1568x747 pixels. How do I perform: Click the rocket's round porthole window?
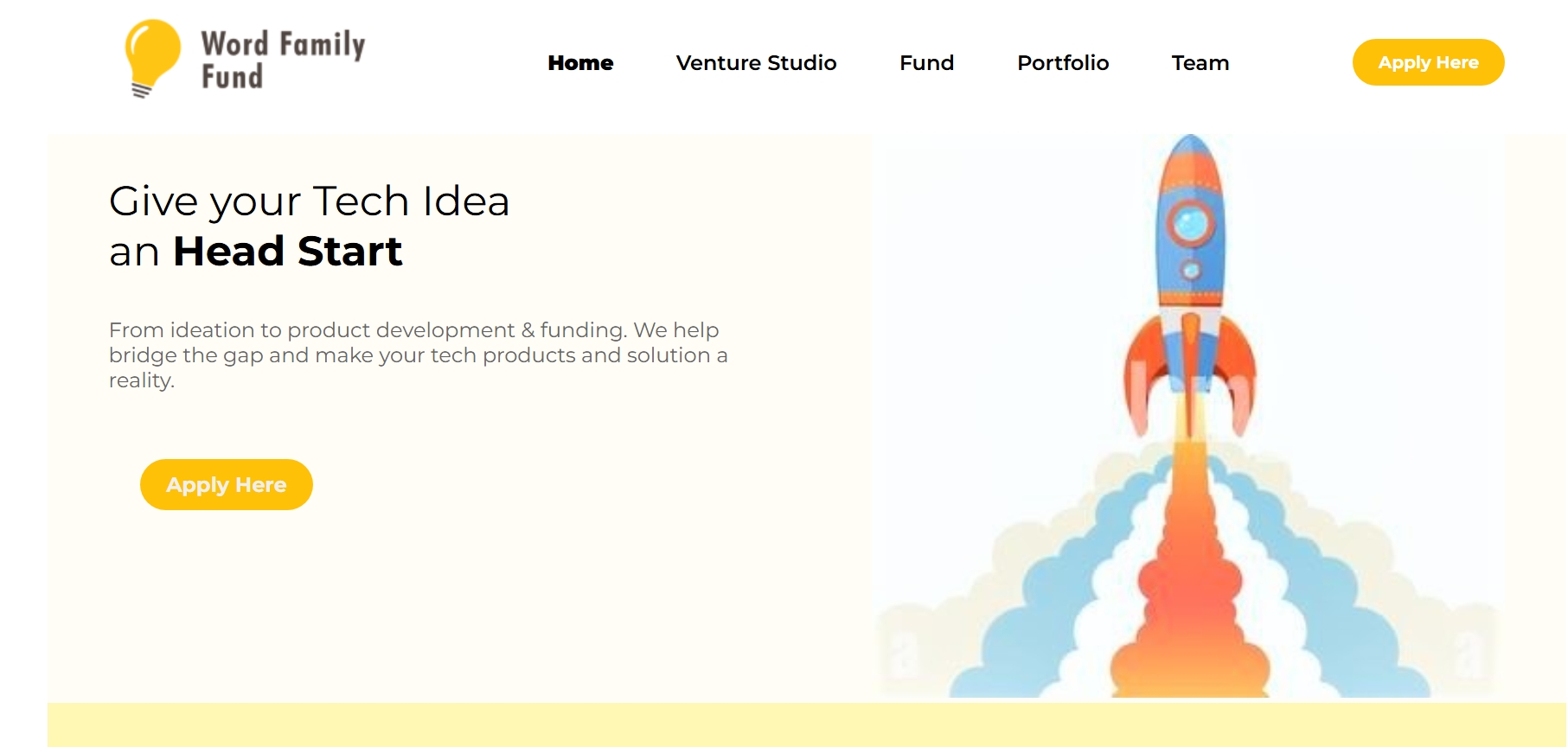1192,223
